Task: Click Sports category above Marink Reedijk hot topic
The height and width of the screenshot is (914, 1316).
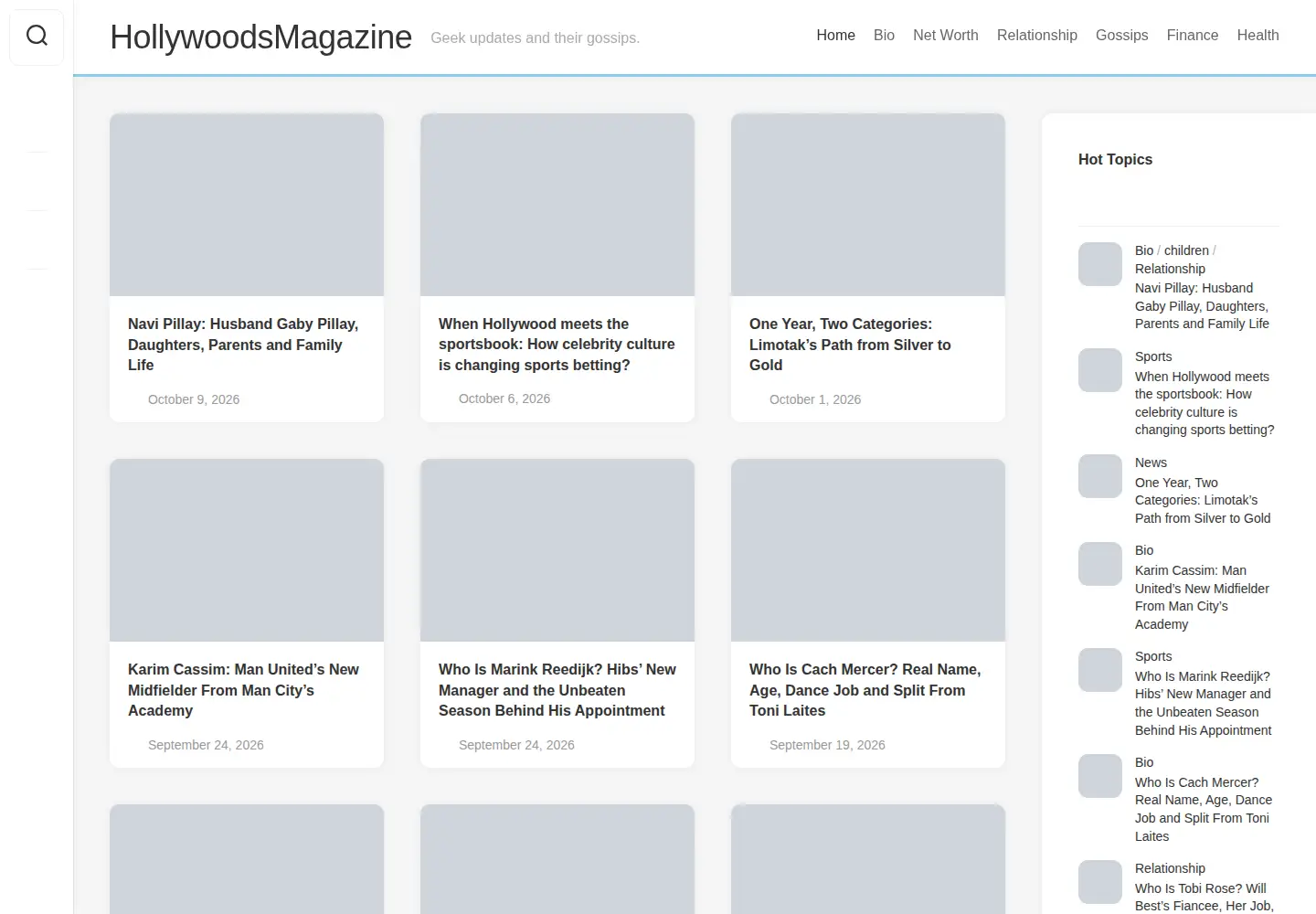Action: click(1153, 656)
